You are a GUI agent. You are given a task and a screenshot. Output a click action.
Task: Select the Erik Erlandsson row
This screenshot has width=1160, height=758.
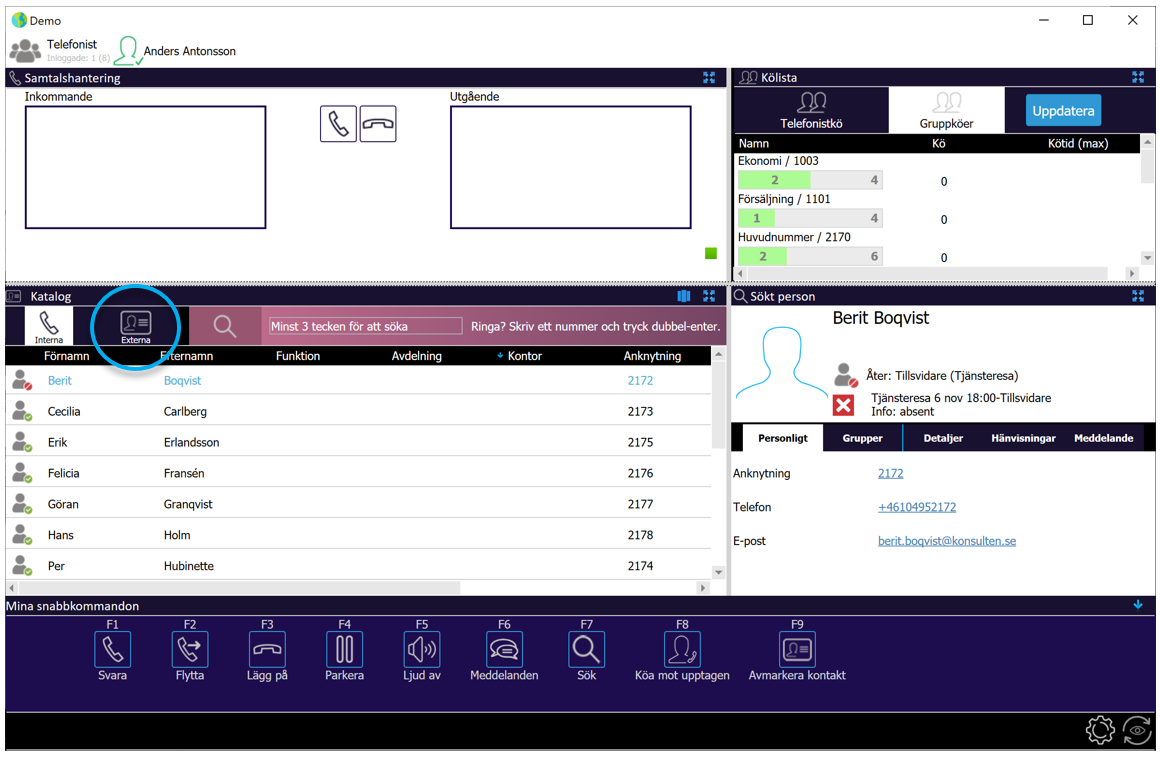pyautogui.click(x=358, y=442)
